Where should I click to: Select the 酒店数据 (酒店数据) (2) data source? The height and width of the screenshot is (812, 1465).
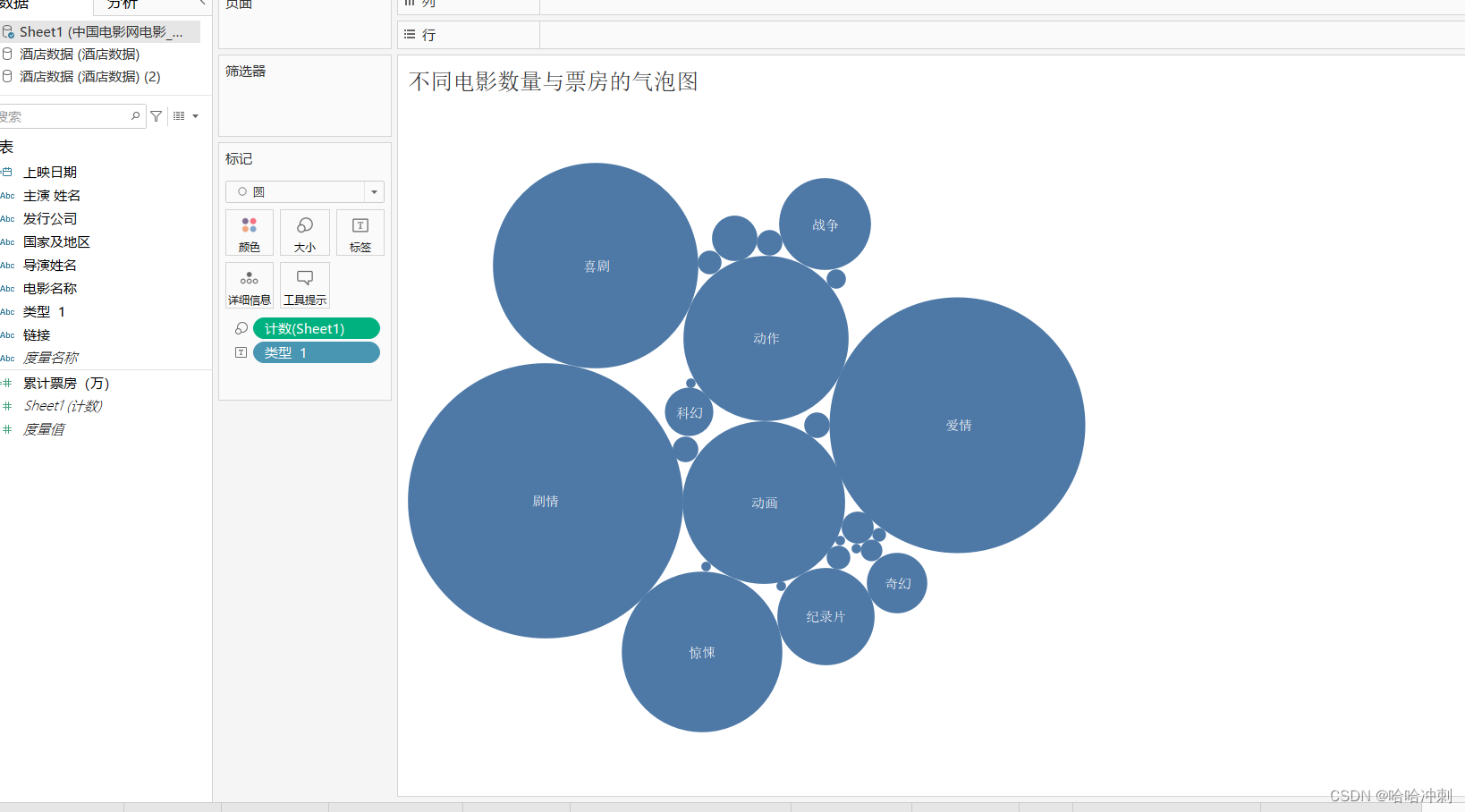(89, 77)
